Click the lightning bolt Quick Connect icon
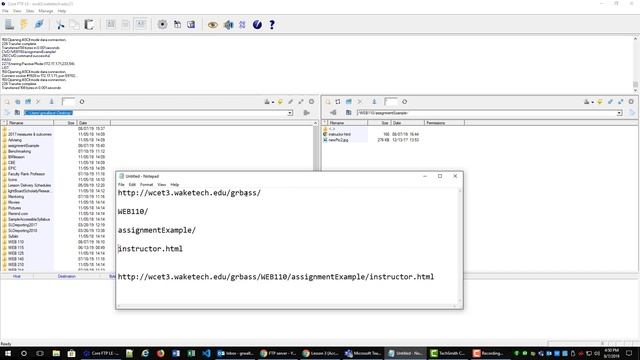 pyautogui.click(x=24, y=24)
